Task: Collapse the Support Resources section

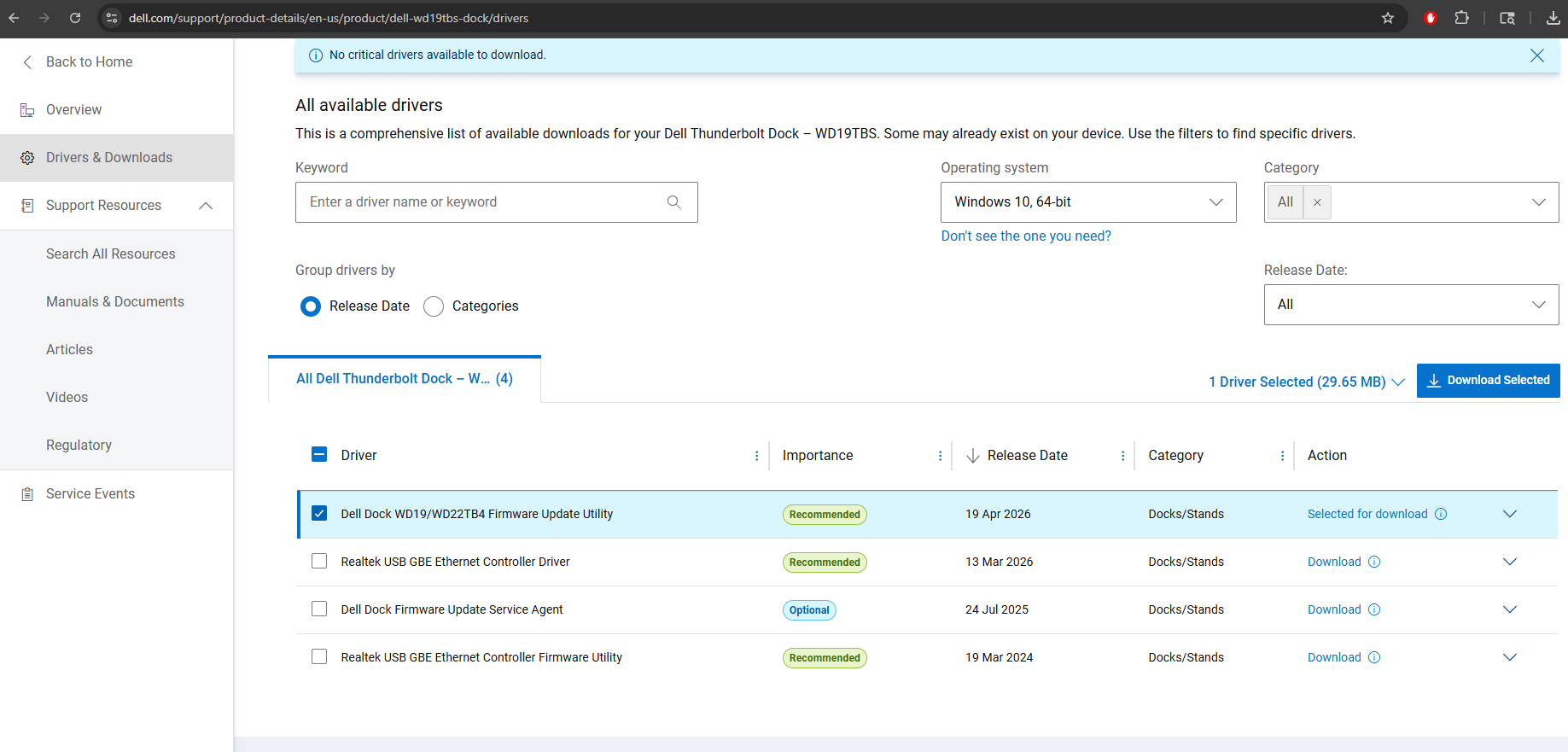Action: pos(206,206)
